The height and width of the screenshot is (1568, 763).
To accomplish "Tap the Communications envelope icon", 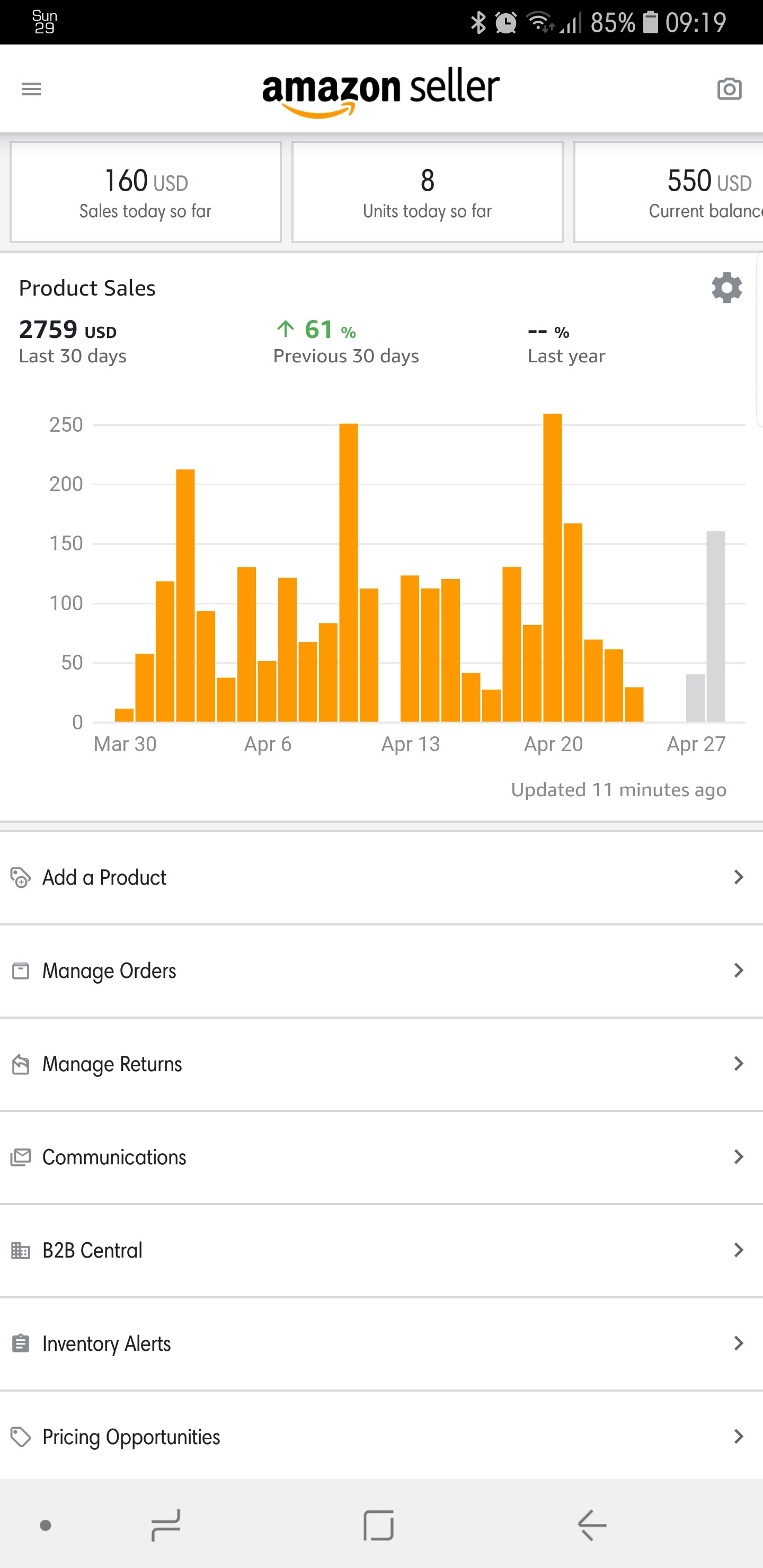I will point(21,1157).
